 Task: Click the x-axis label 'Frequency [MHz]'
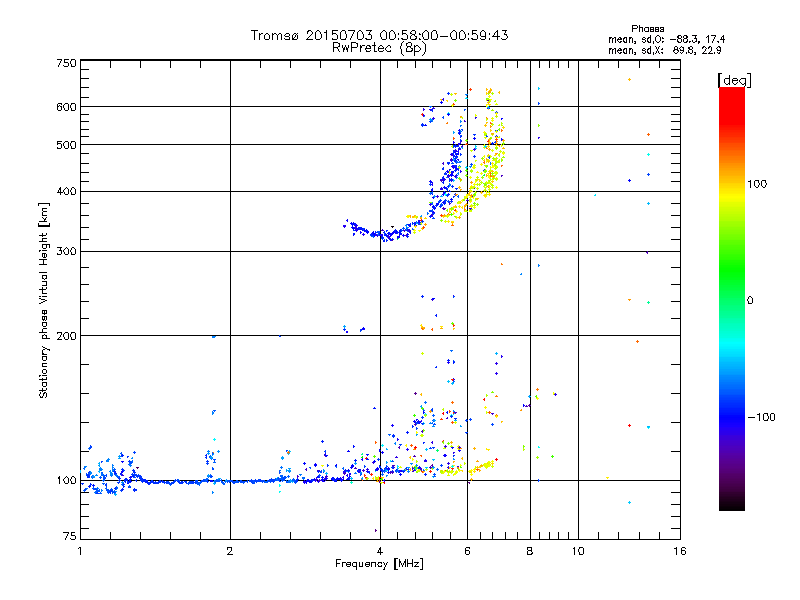pyautogui.click(x=379, y=564)
